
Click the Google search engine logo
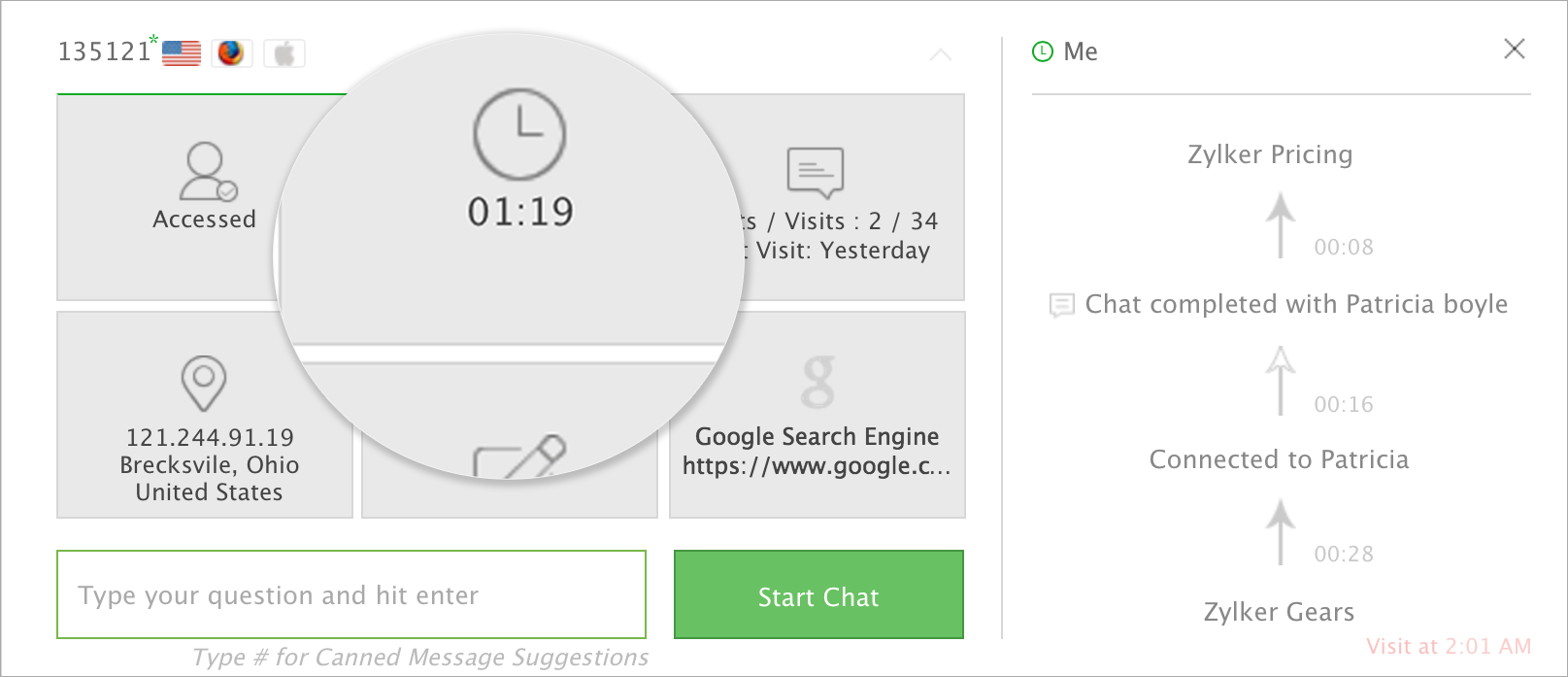point(817,381)
